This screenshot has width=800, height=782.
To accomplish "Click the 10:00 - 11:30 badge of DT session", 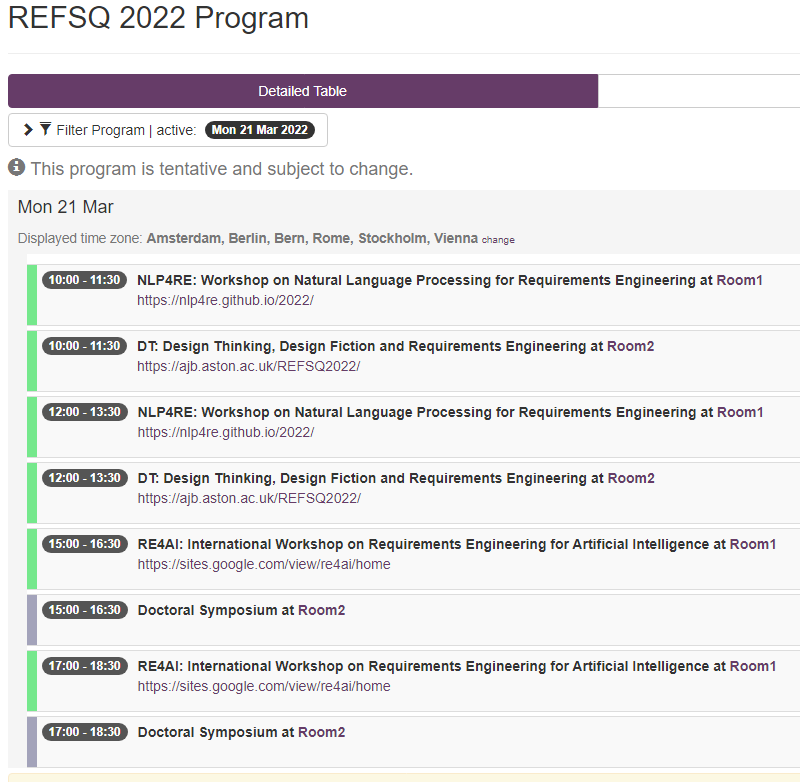I will 84,346.
